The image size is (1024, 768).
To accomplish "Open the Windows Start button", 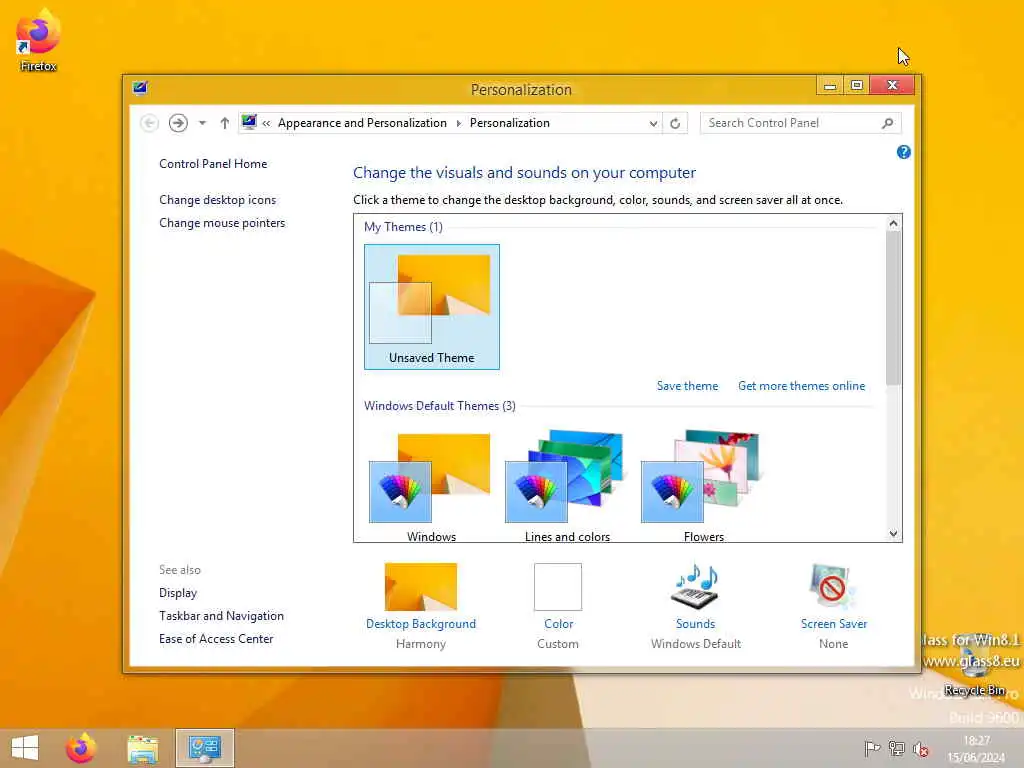I will (25, 748).
